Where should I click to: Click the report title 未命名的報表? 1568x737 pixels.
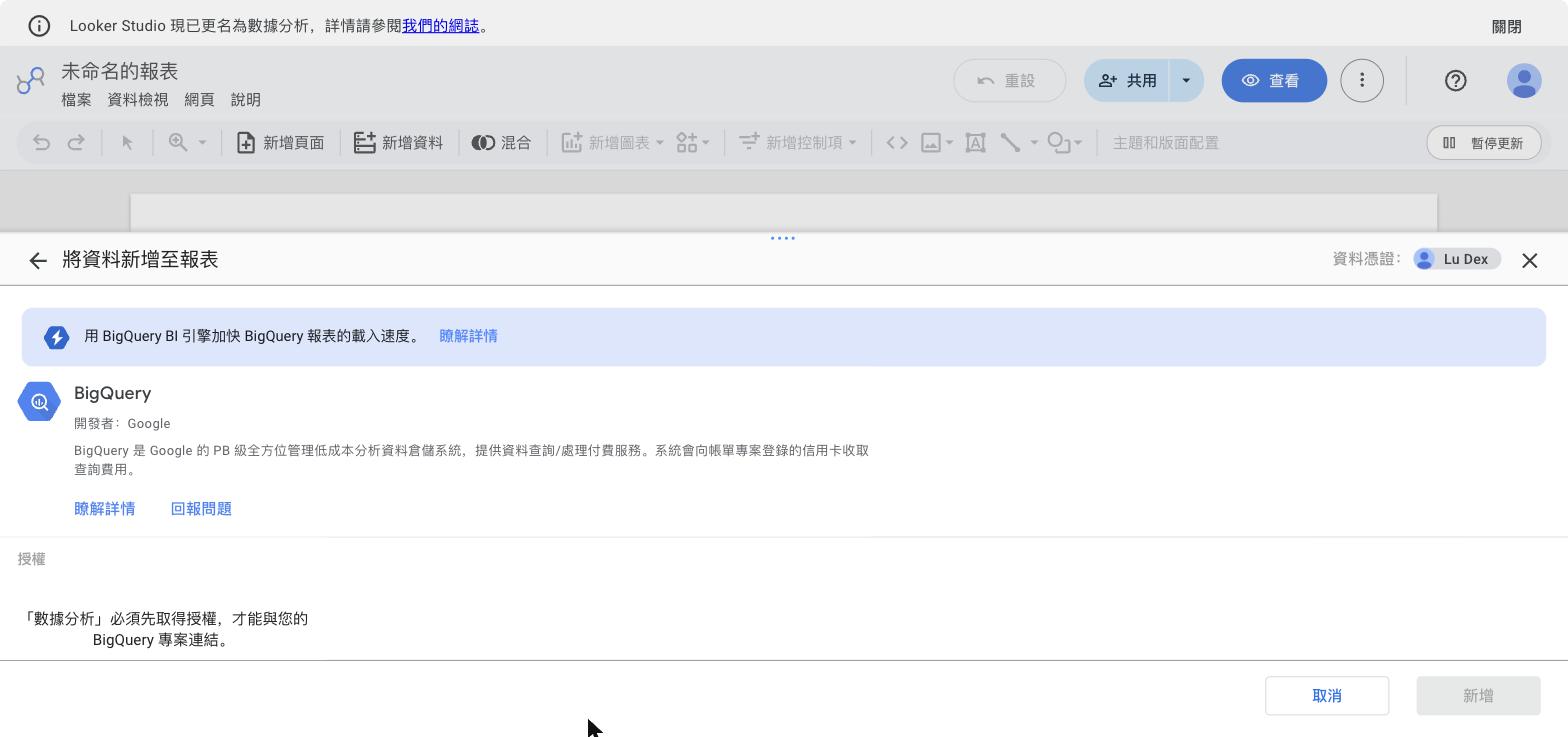(120, 71)
